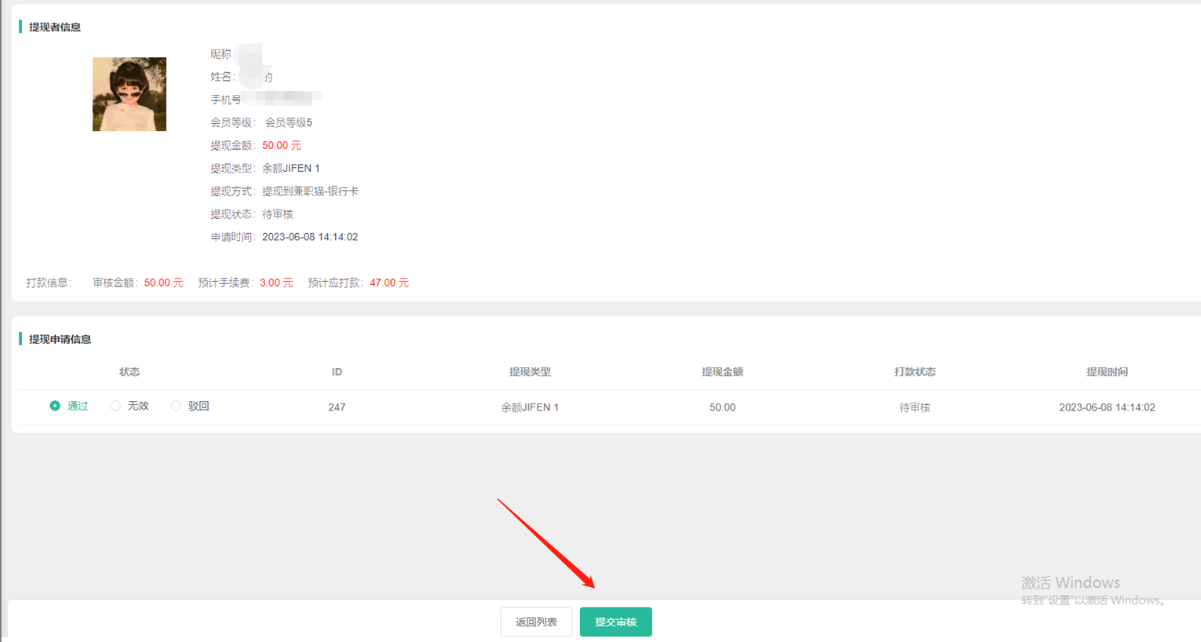Click the user's avatar photo

(x=129, y=94)
